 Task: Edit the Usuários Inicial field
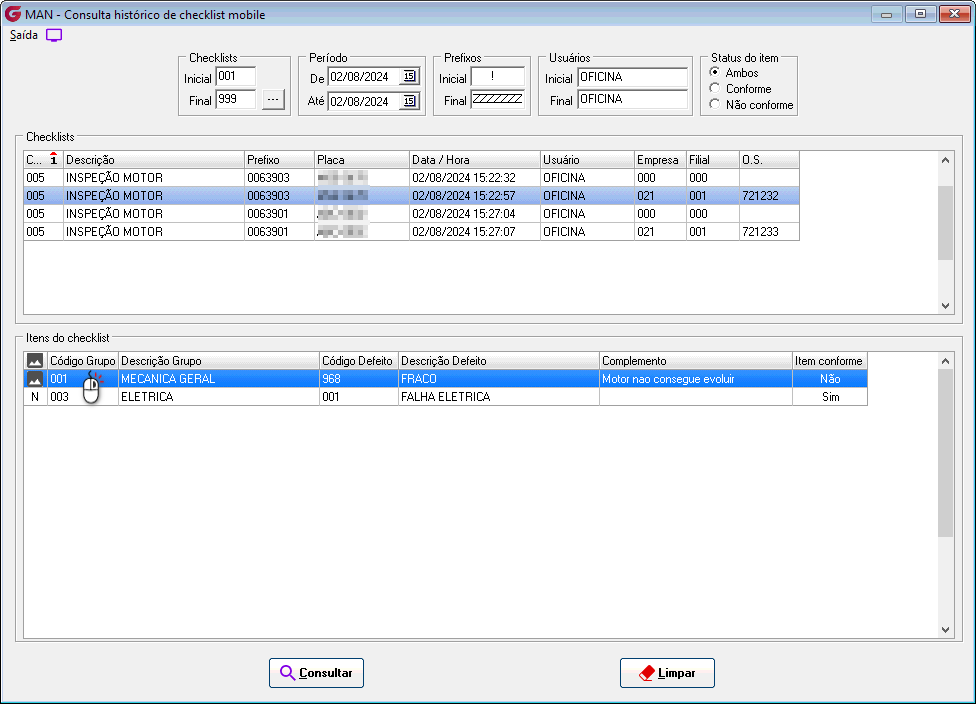click(632, 77)
